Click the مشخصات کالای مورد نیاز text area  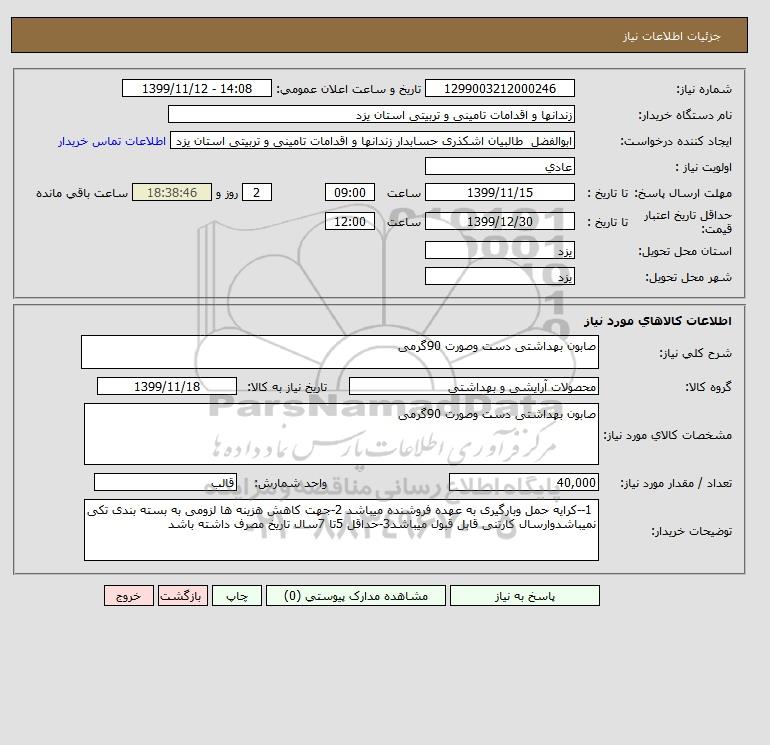[x=341, y=434]
